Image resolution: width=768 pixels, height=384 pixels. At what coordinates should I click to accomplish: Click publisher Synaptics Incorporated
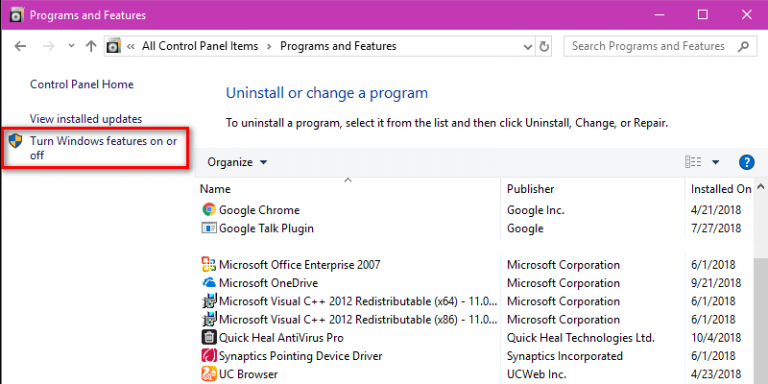[x=564, y=356]
